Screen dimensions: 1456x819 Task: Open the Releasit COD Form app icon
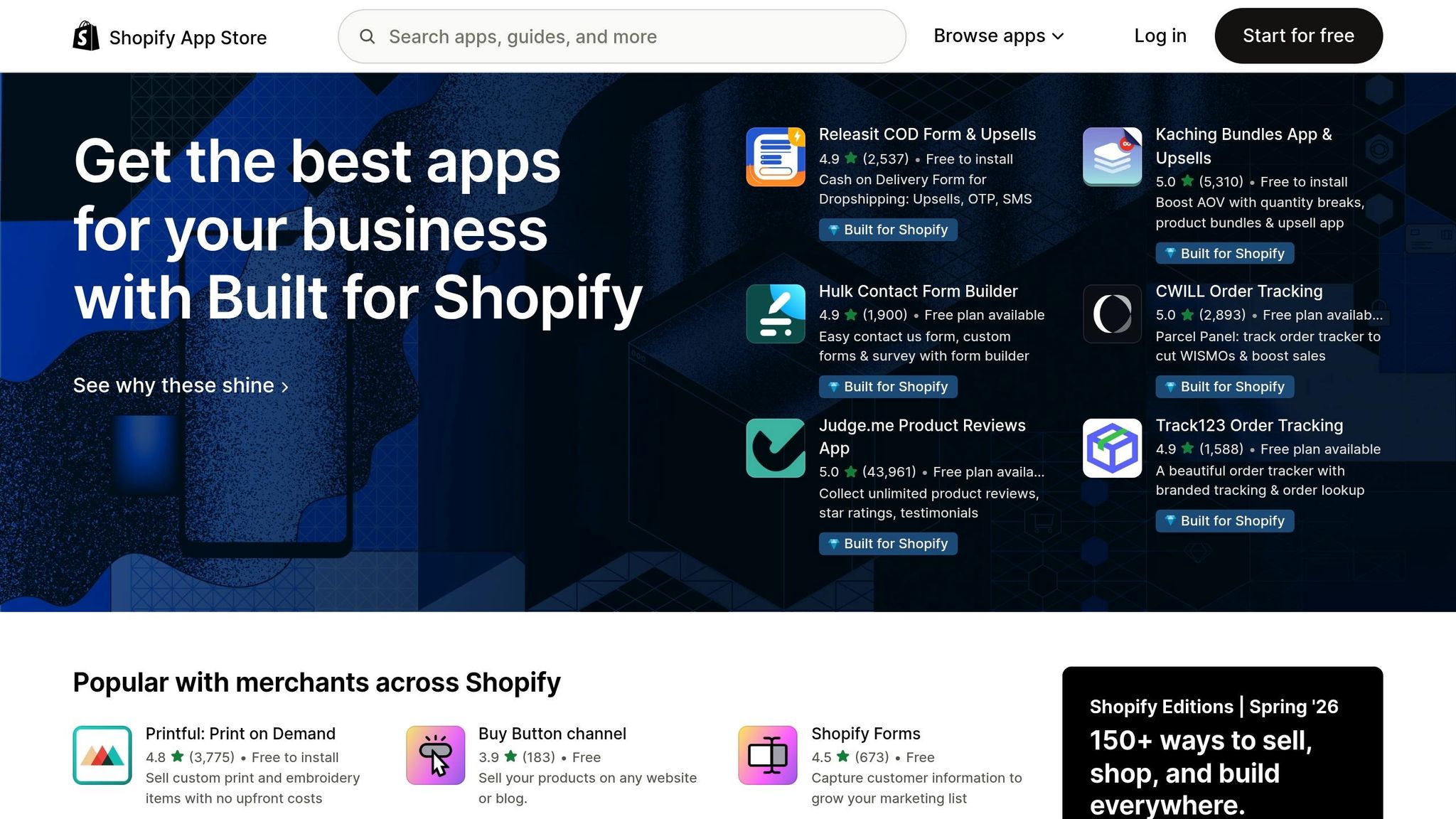click(776, 157)
